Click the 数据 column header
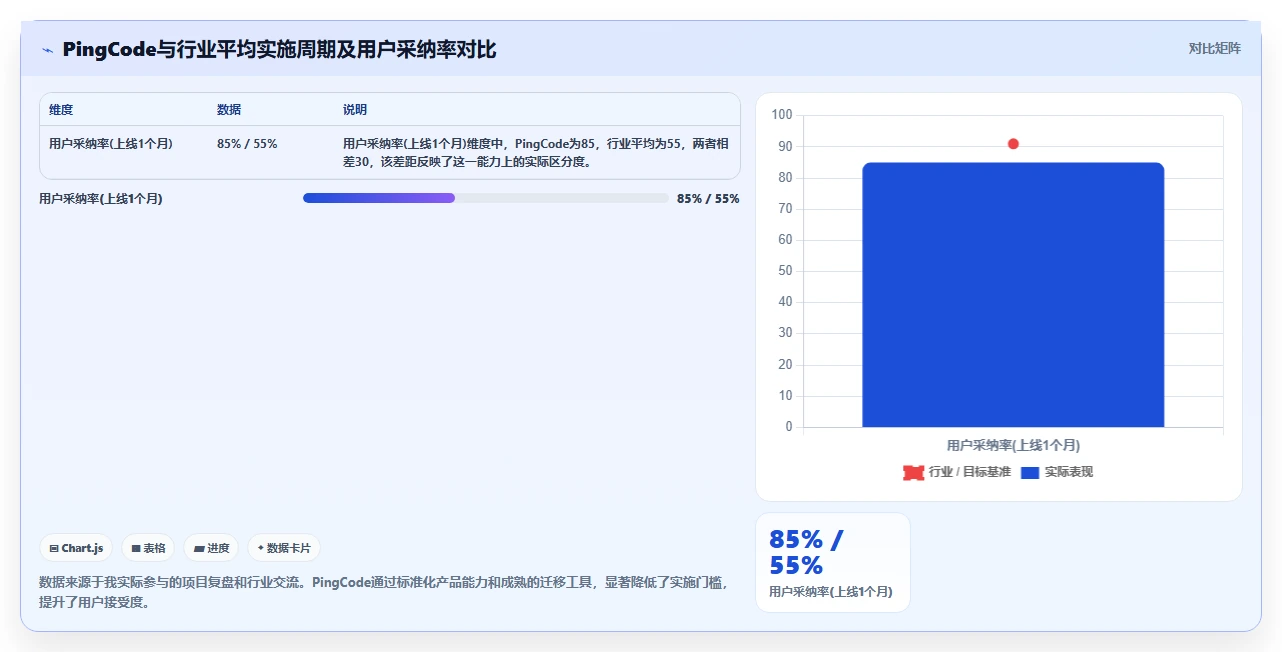The image size is (1282, 652). 229,110
